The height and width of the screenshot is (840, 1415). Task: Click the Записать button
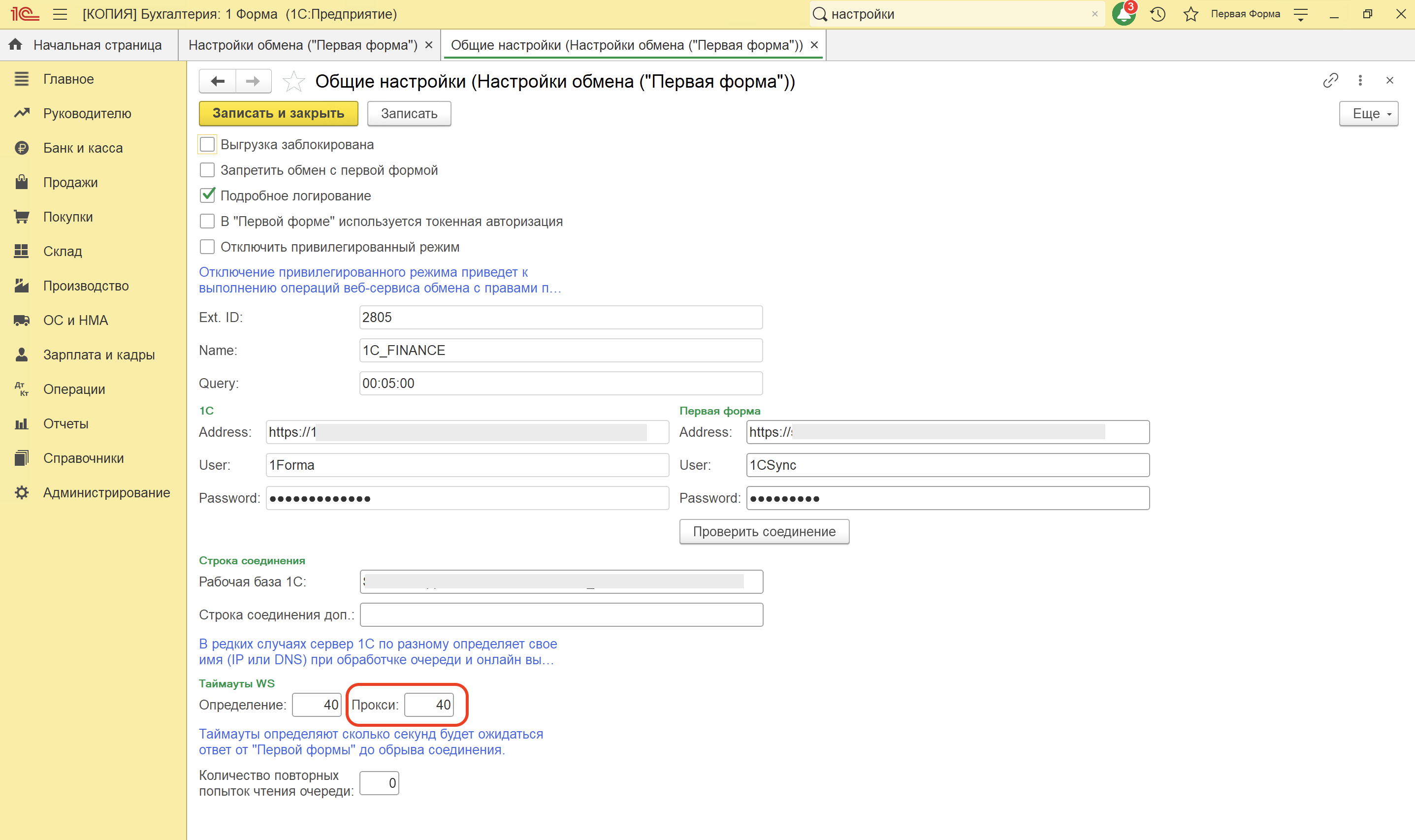[x=409, y=113]
